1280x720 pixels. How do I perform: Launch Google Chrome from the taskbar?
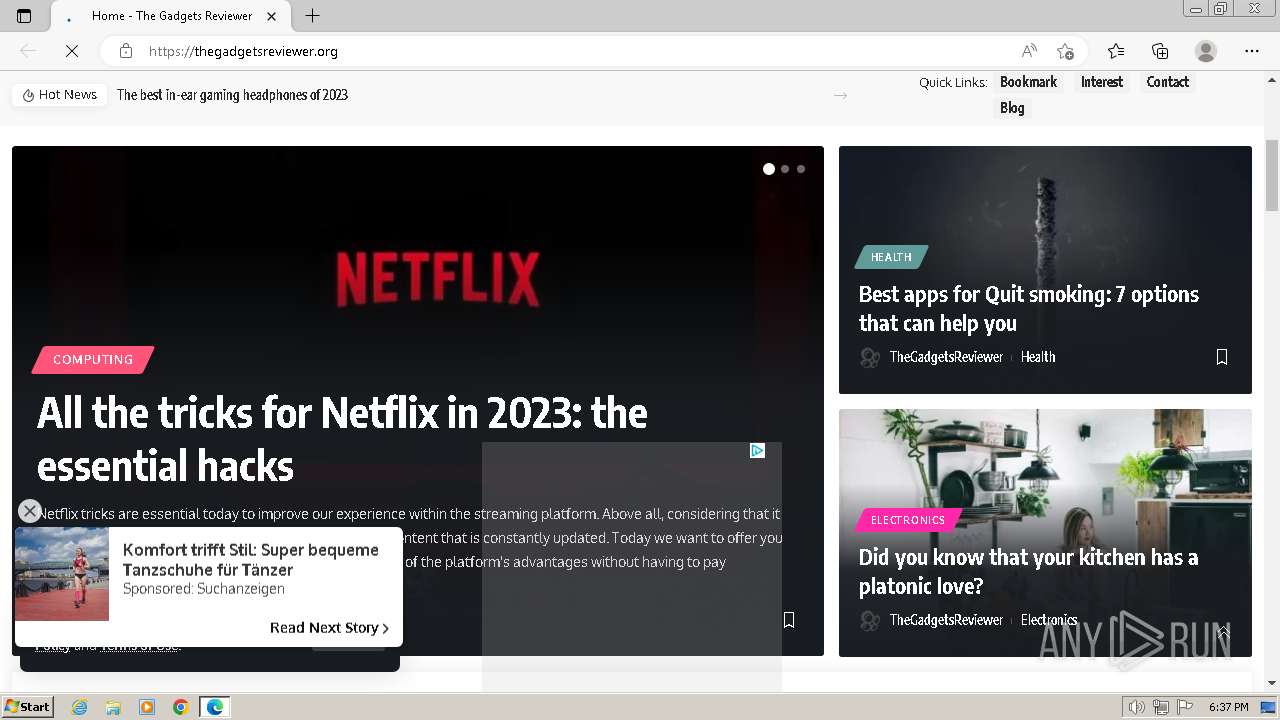pyautogui.click(x=181, y=707)
